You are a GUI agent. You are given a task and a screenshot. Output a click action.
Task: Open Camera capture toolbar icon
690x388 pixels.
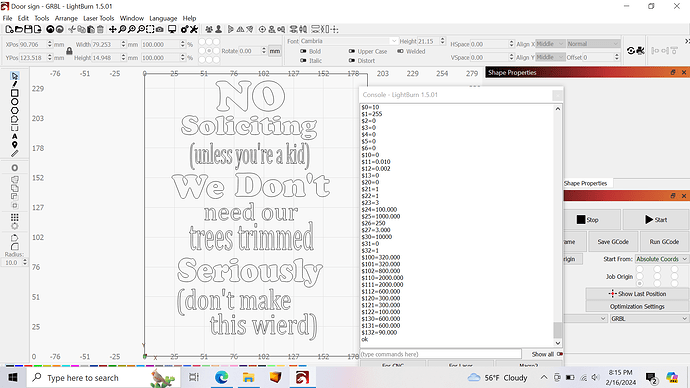pyautogui.click(x=160, y=29)
